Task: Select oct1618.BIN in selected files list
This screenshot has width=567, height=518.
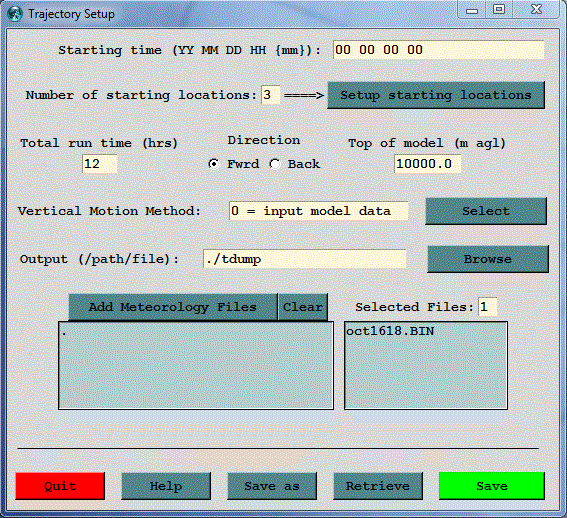Action: click(390, 331)
